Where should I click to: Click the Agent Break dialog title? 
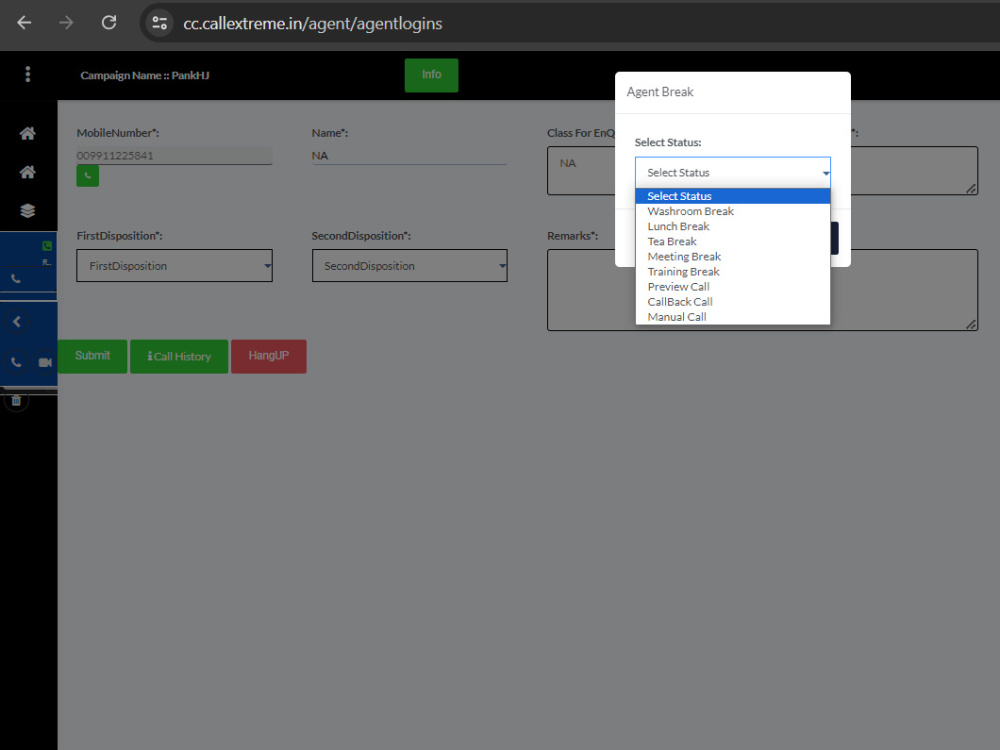click(x=660, y=92)
